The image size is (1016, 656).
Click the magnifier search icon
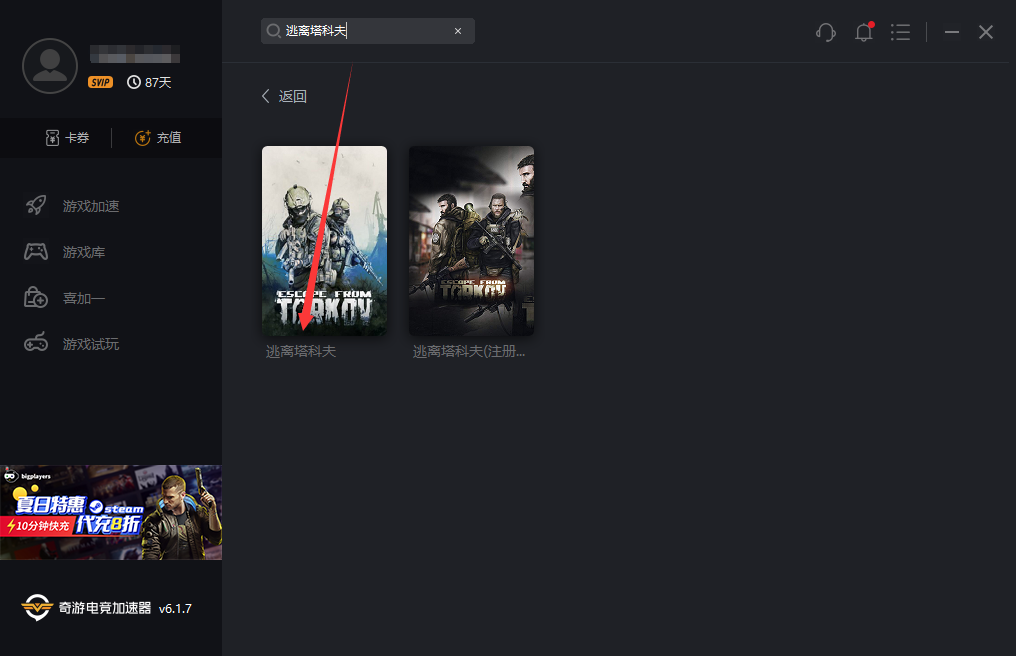(273, 31)
